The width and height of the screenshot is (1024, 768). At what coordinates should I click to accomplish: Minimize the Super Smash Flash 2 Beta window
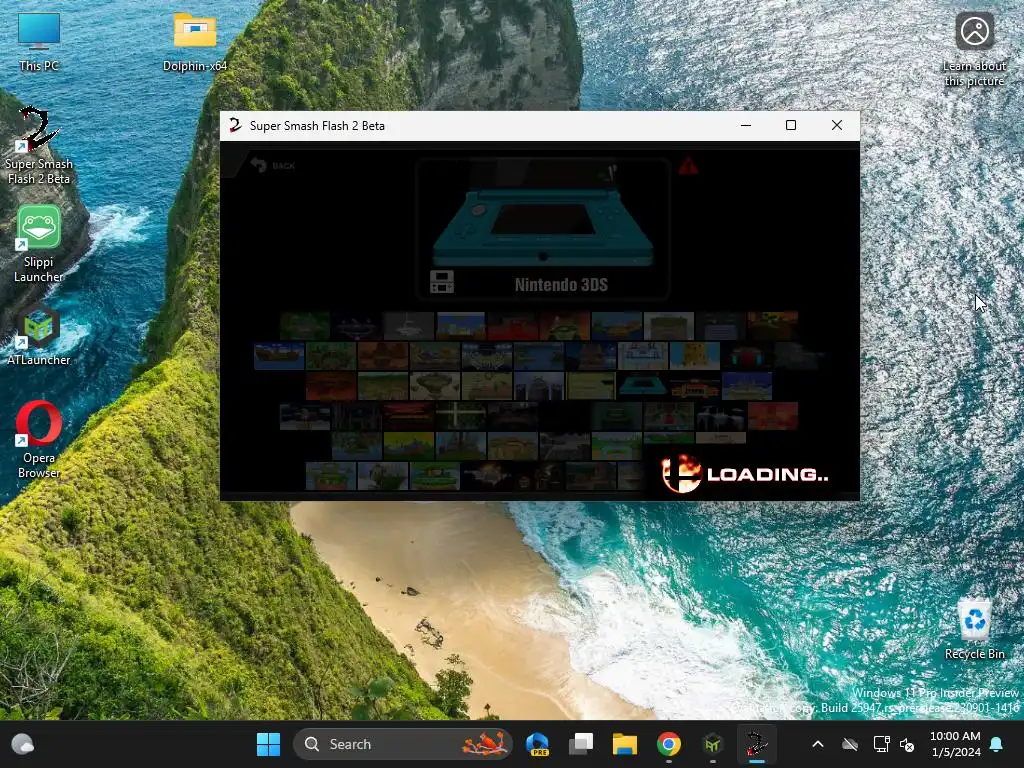pyautogui.click(x=746, y=125)
